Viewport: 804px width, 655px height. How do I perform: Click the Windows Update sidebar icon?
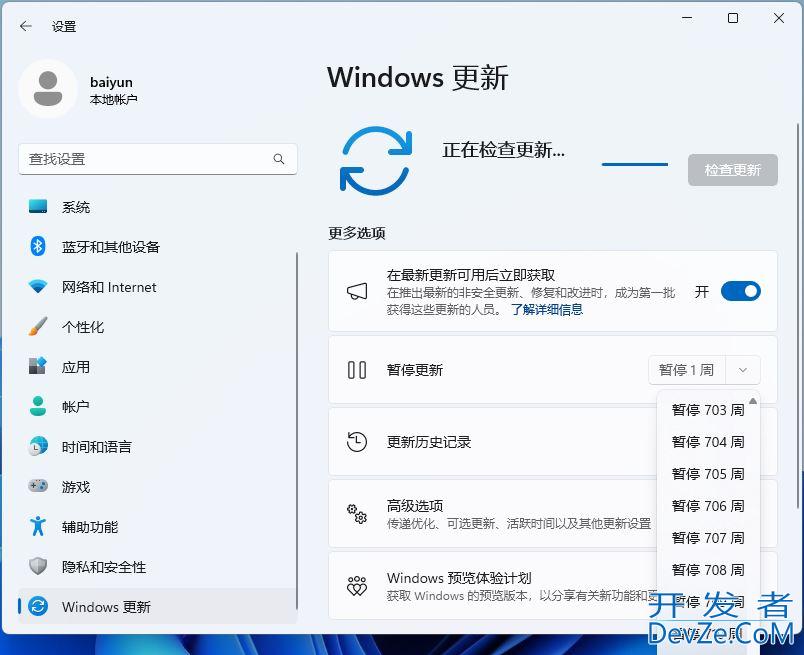tap(38, 606)
